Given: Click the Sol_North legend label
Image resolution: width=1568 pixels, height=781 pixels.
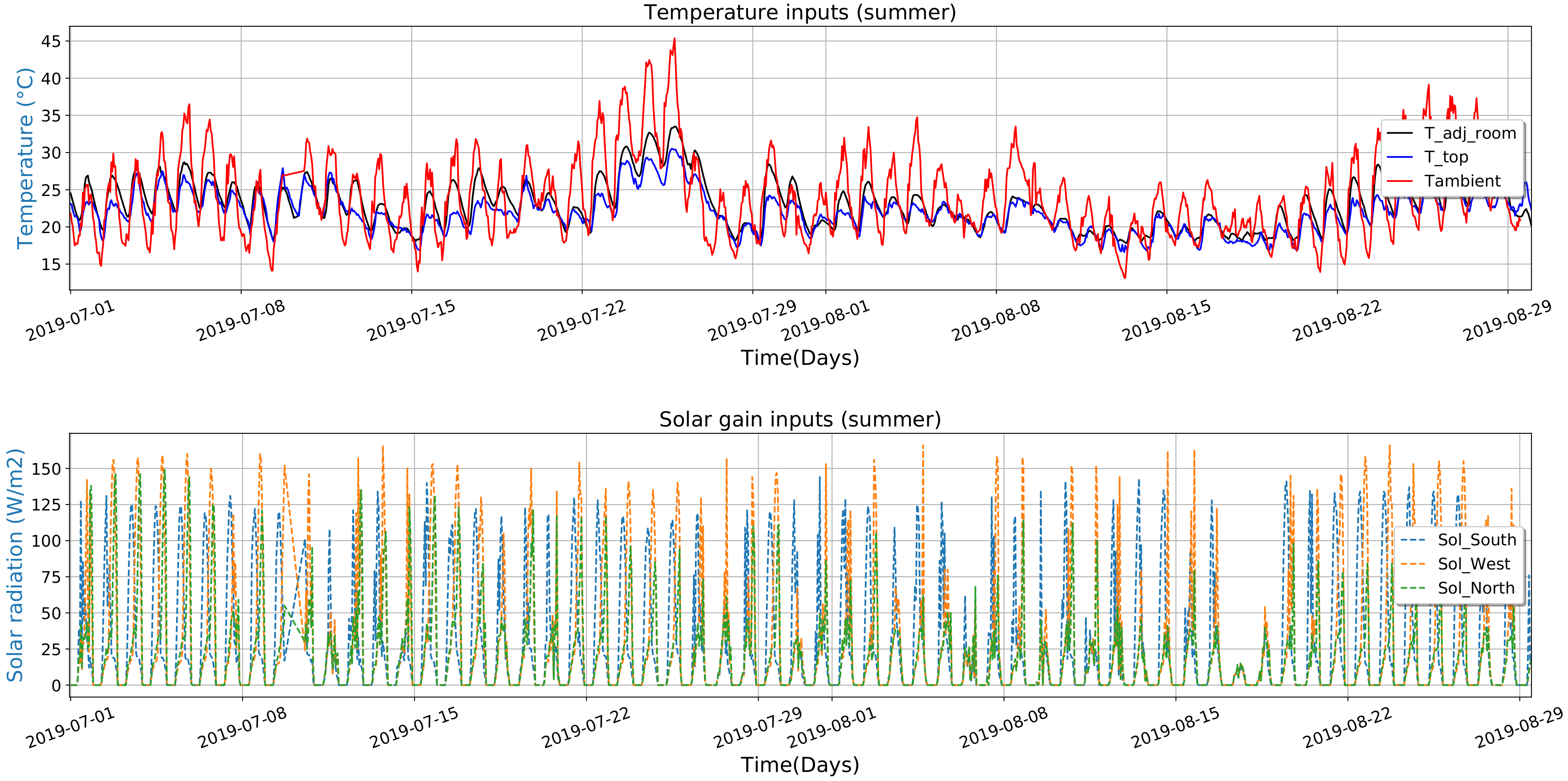Looking at the screenshot, I should (x=1476, y=588).
